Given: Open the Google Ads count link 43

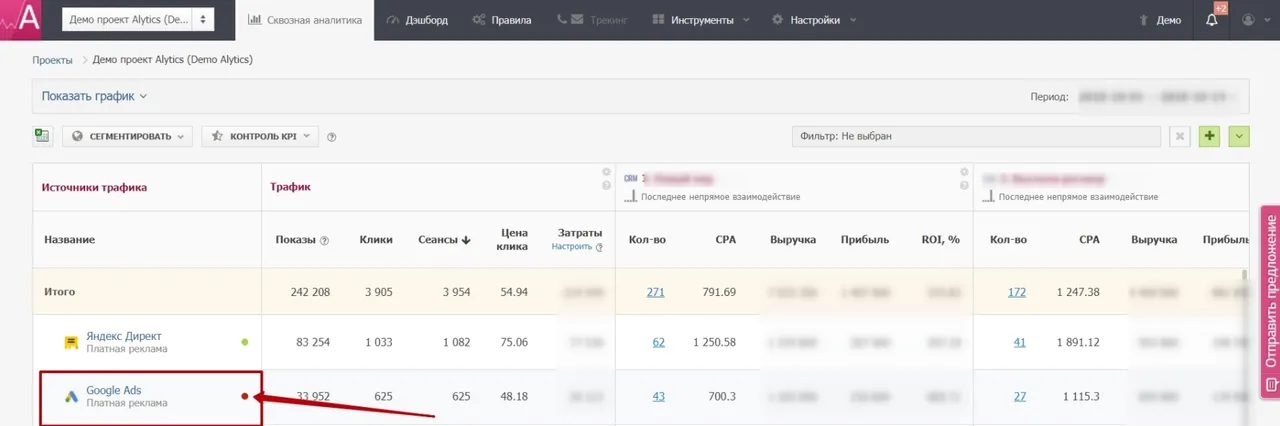Looking at the screenshot, I should [x=658, y=396].
